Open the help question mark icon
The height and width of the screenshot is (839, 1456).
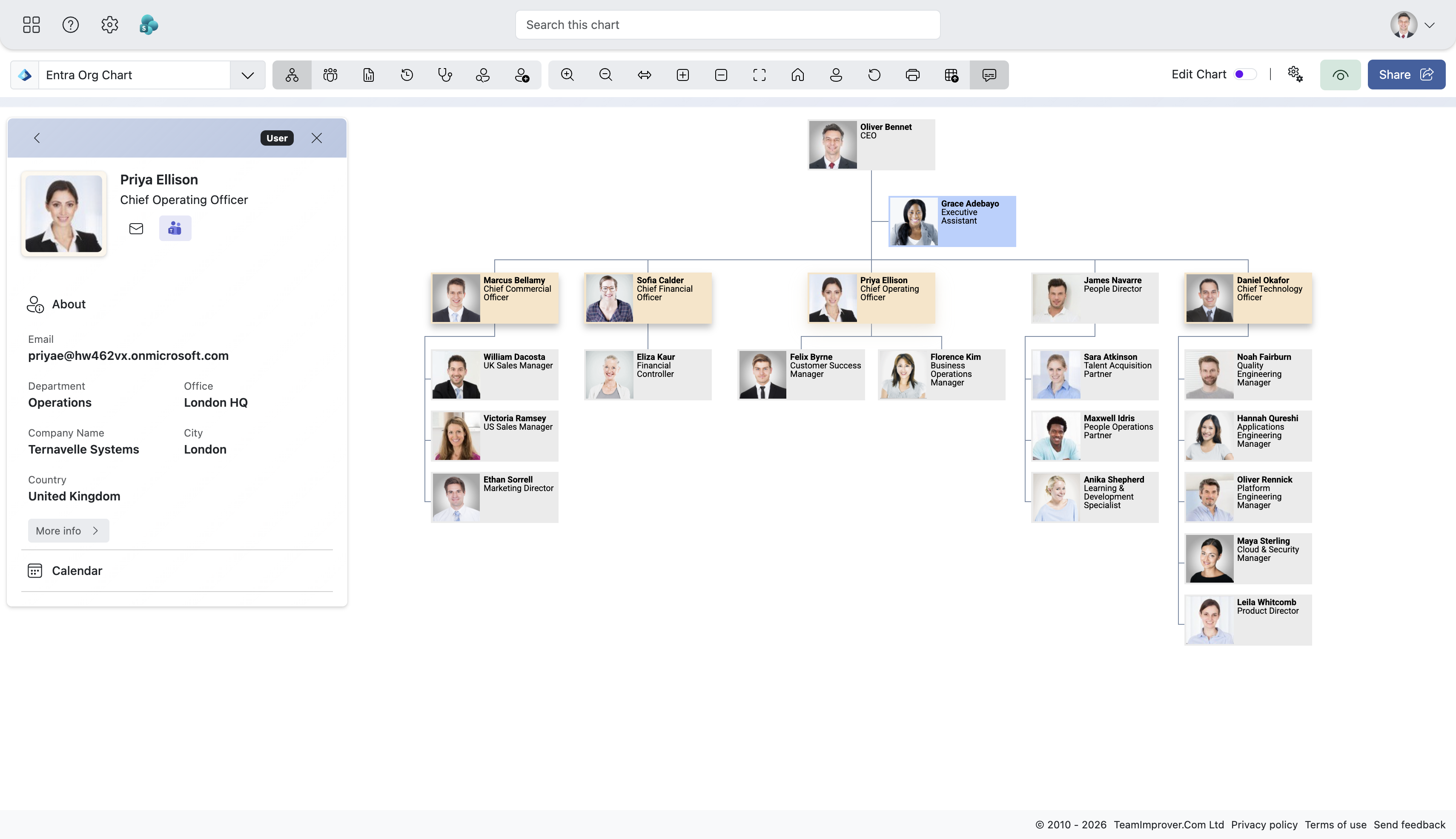pos(70,25)
